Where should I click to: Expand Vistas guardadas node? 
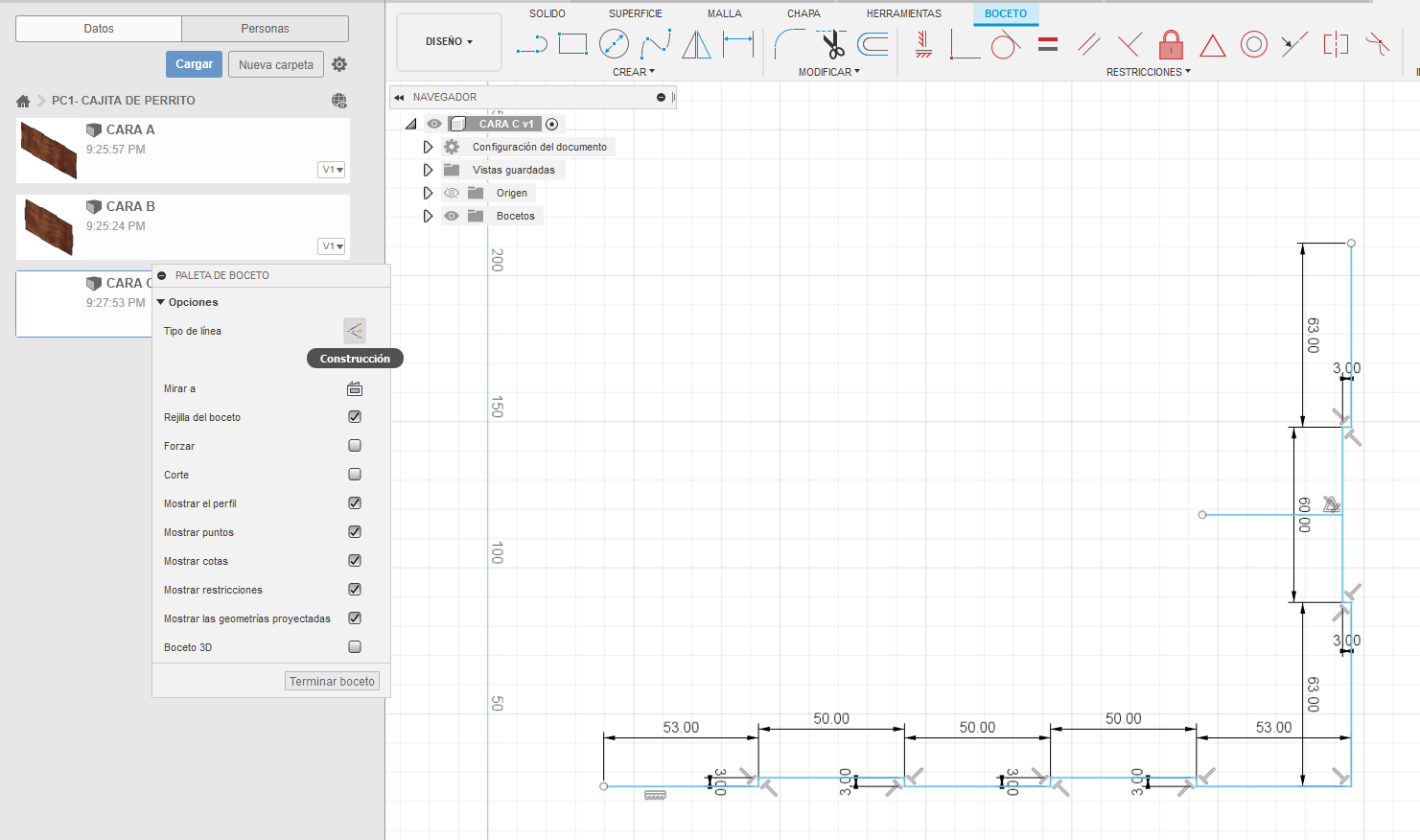tap(428, 170)
